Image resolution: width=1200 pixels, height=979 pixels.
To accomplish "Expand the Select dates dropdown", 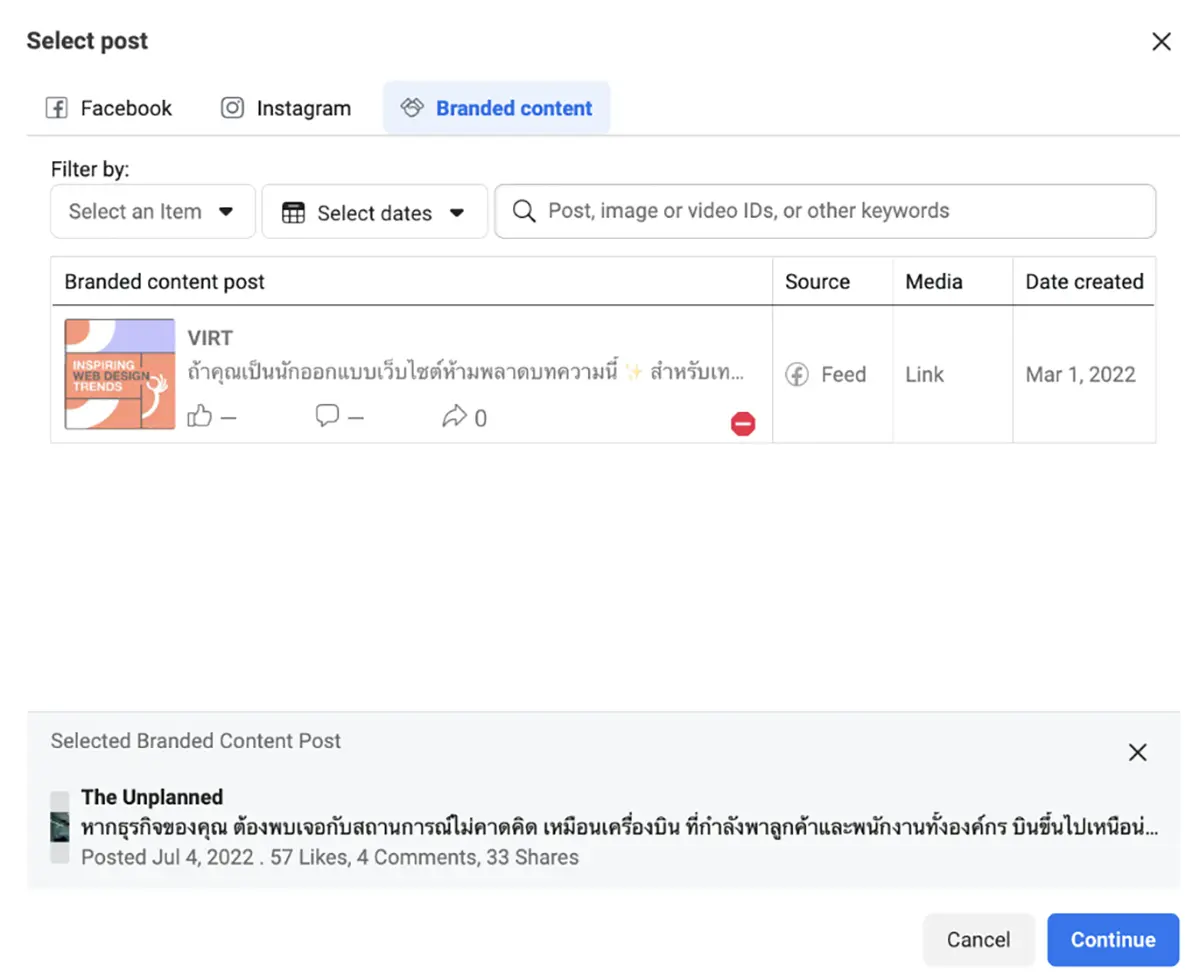I will coord(374,211).
